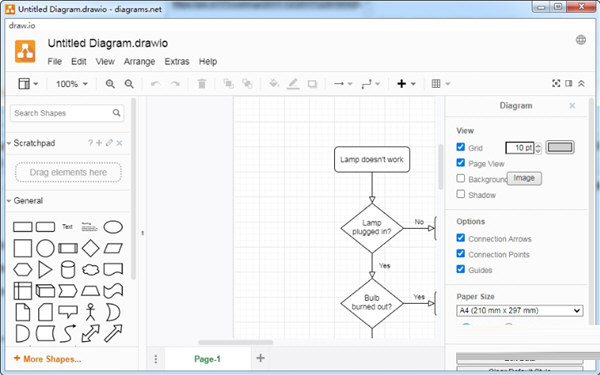Select the cloud shape in General
This screenshot has height=375, width=600.
[91, 270]
